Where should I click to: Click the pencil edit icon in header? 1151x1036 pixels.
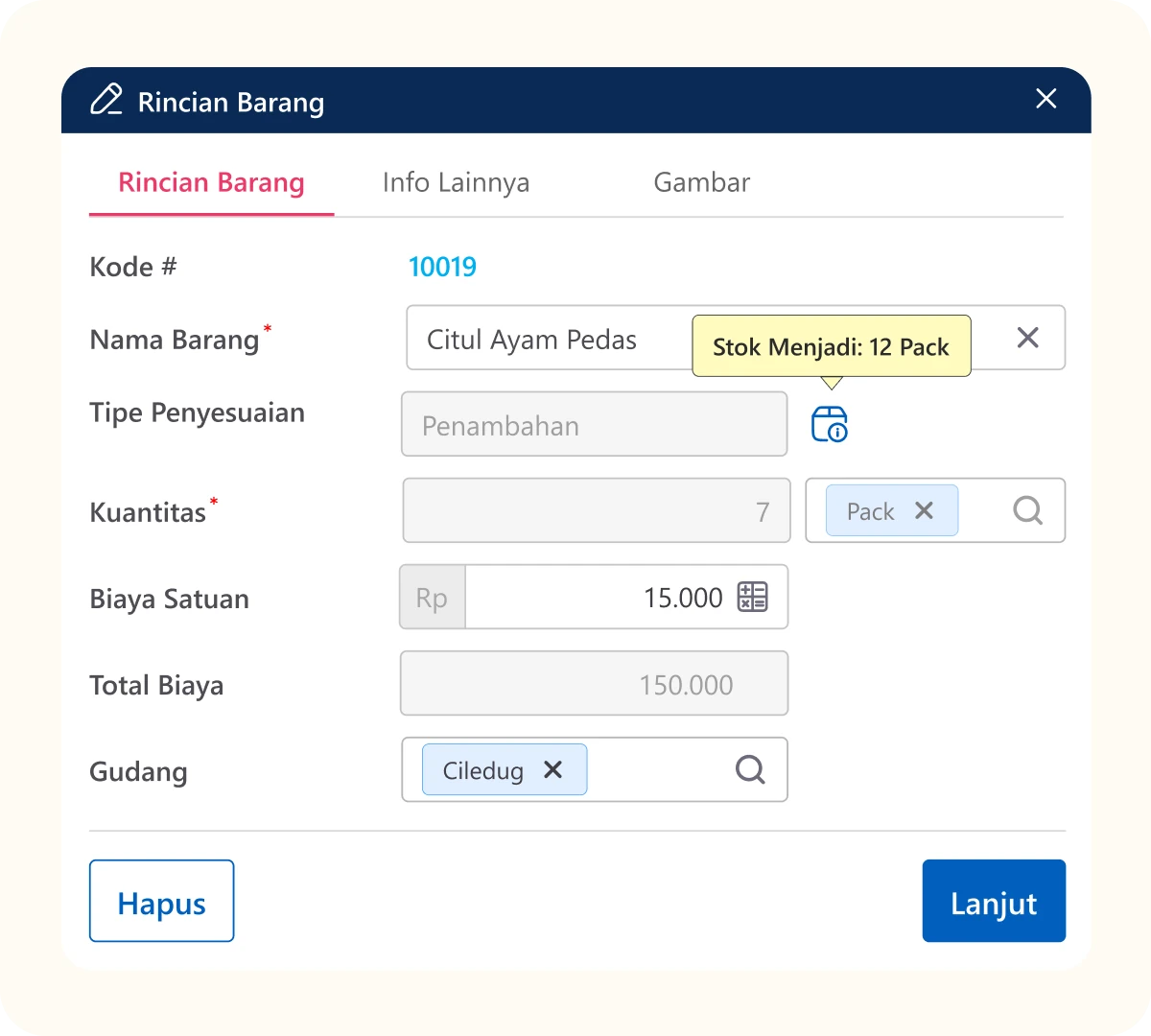(106, 101)
